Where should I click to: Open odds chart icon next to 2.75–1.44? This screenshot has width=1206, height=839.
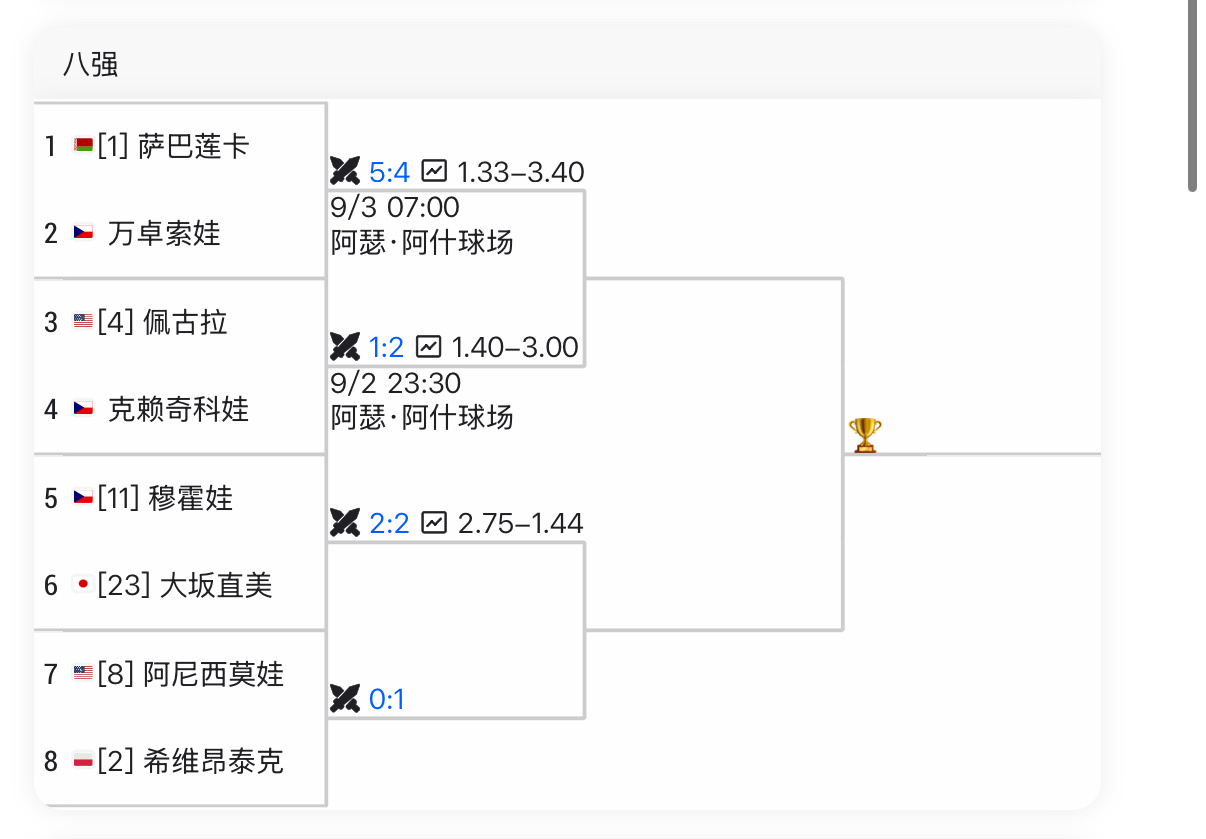[434, 523]
